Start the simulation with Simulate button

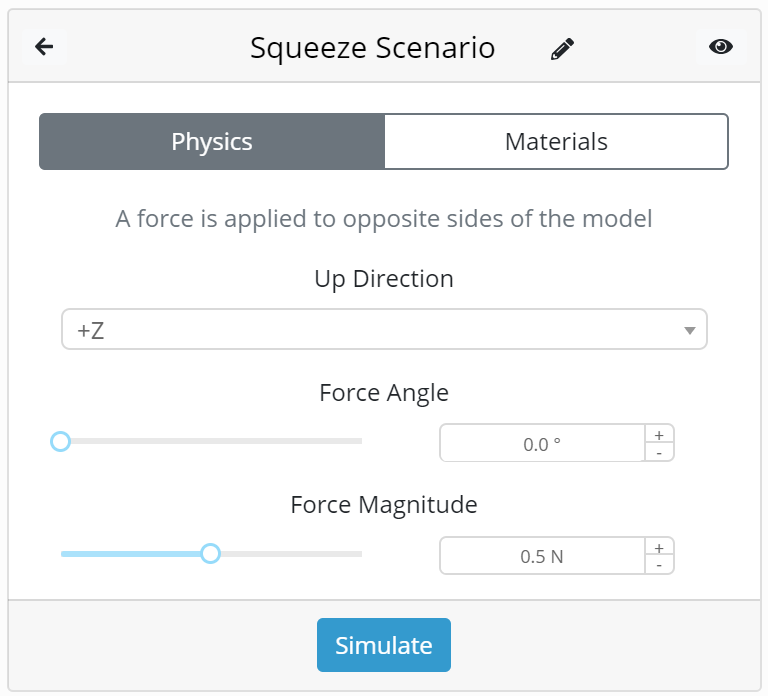[384, 645]
